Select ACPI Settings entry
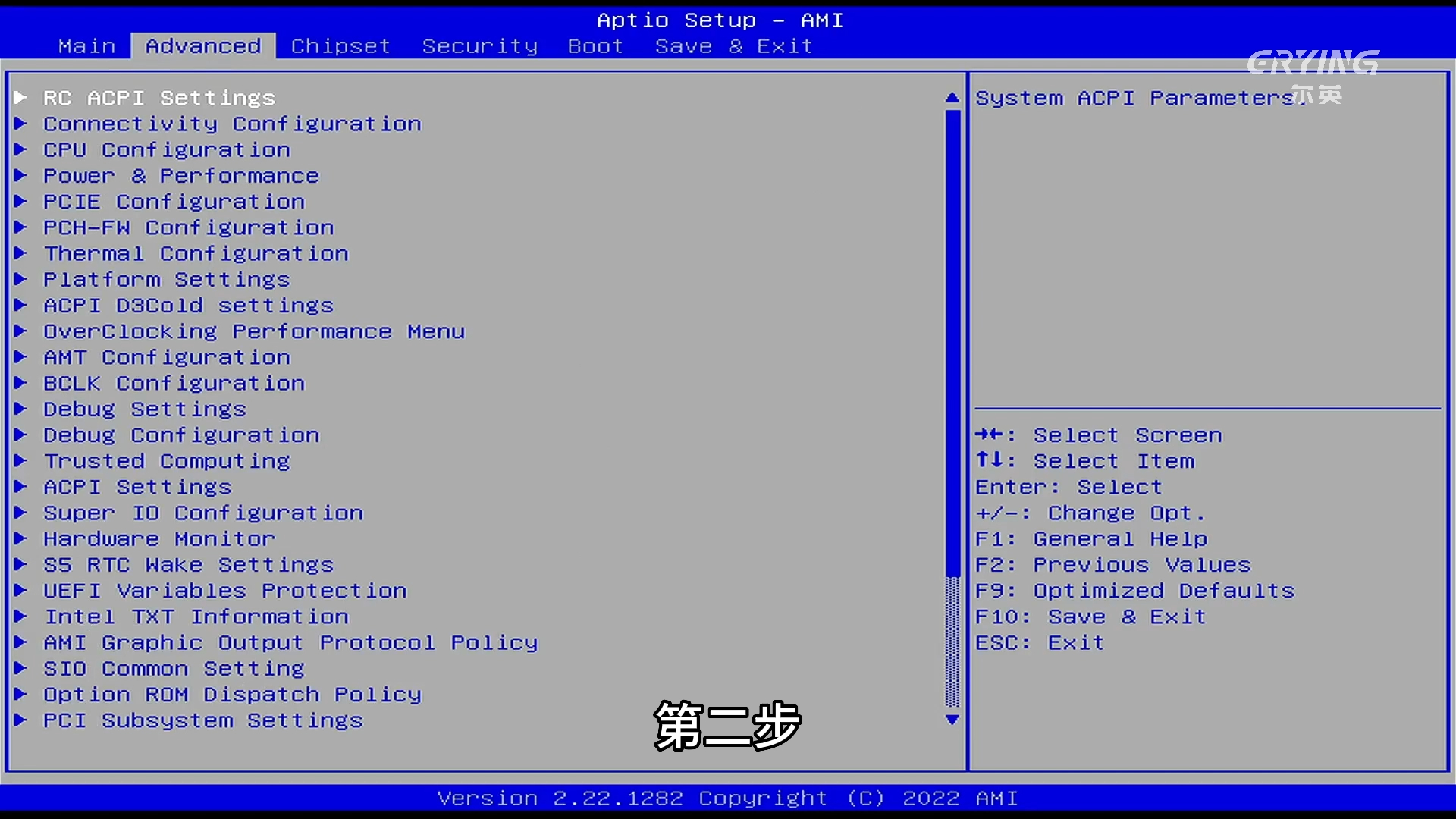This screenshot has height=819, width=1456. point(137,487)
